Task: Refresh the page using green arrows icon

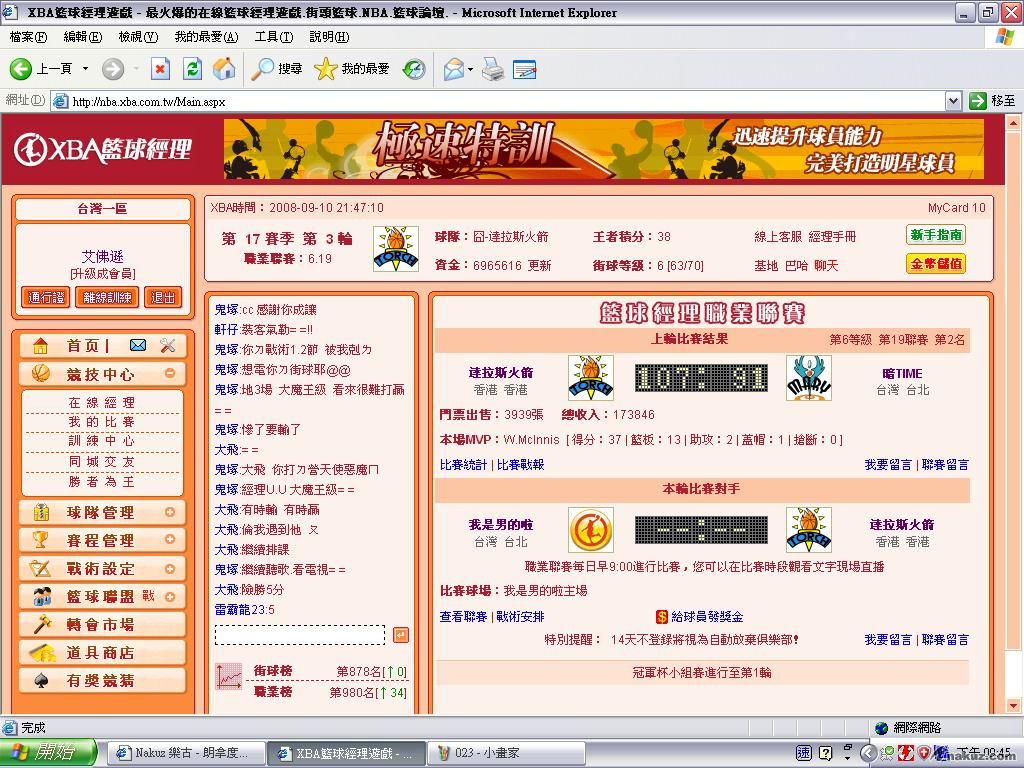Action: [193, 69]
